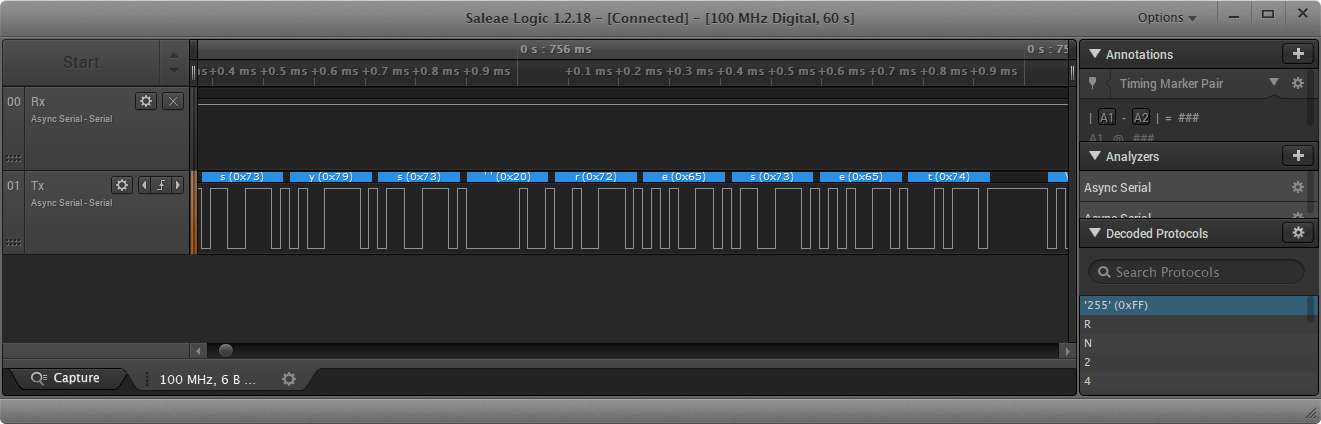
Task: Select the A1 timing marker
Action: [1107, 117]
